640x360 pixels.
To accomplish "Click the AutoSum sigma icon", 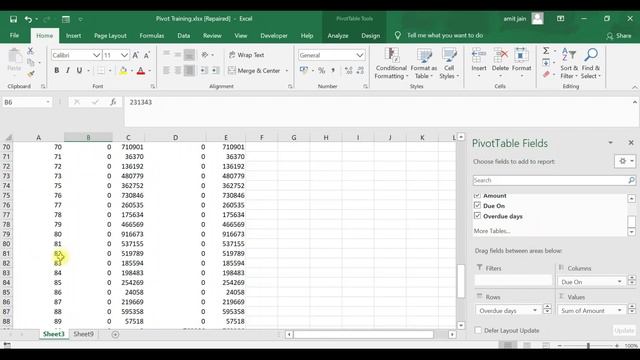I will coord(546,51).
